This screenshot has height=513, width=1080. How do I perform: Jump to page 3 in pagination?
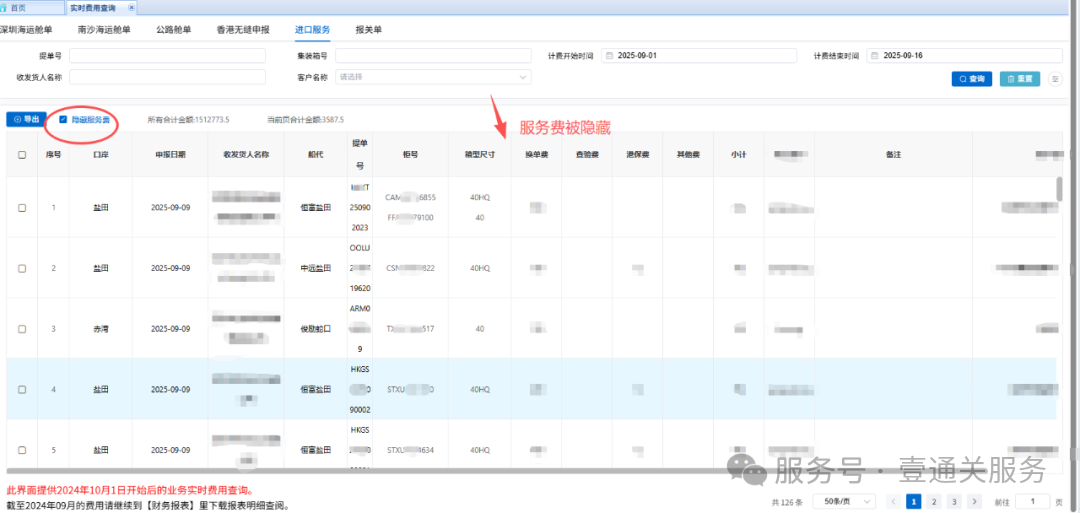click(x=953, y=501)
